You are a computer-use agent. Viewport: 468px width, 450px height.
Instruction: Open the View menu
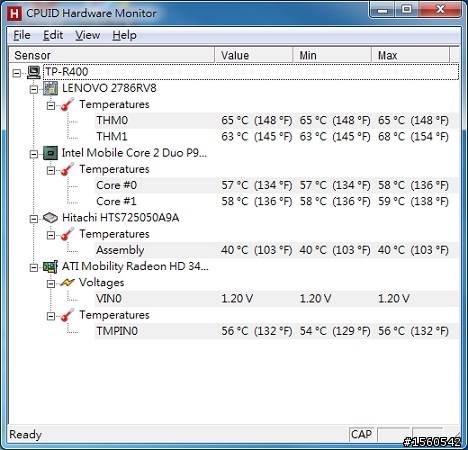(x=87, y=35)
